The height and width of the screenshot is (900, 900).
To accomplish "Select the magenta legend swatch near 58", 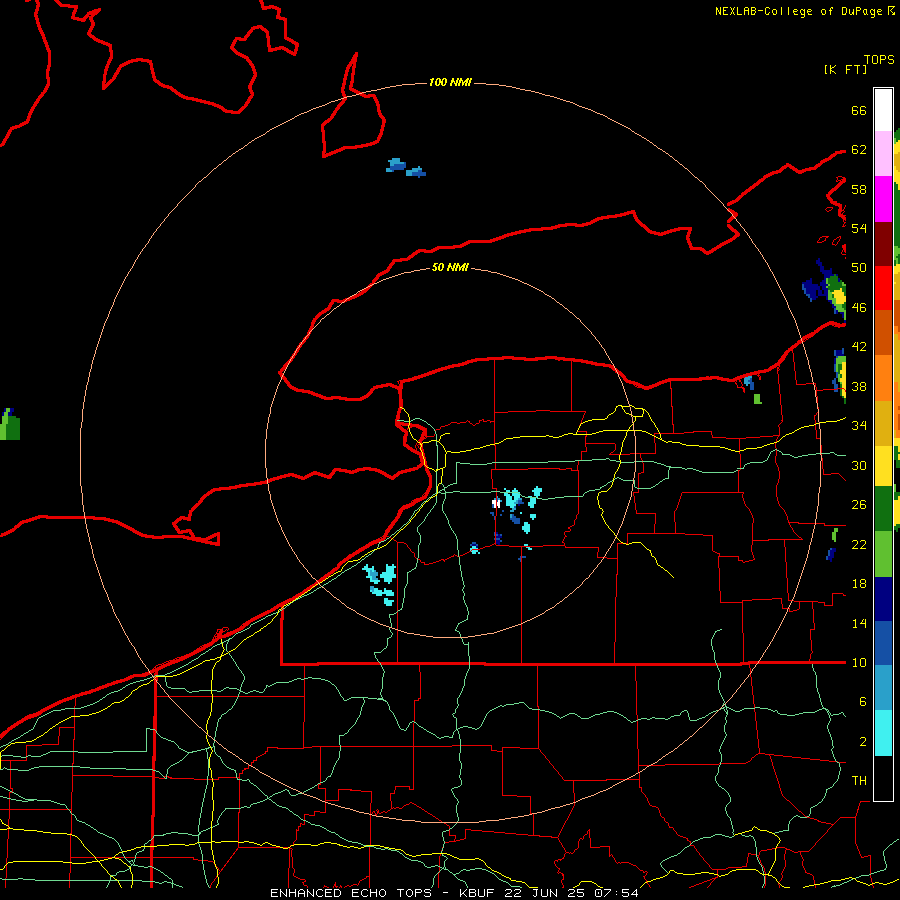I will pyautogui.click(x=883, y=199).
